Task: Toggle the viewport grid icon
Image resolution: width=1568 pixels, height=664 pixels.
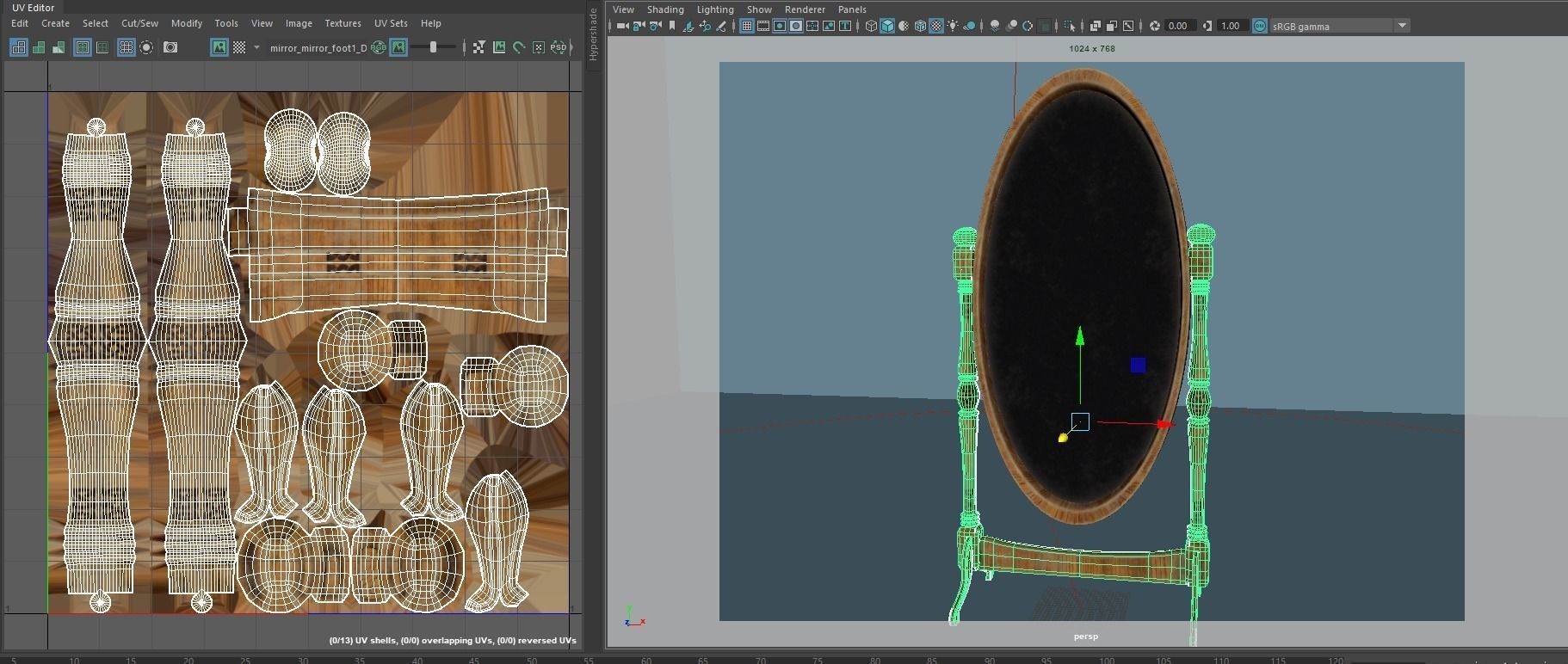Action: pos(746,26)
